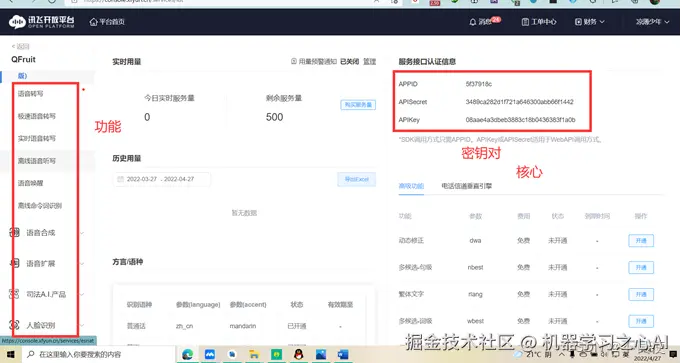
Task: Click the APISecret value text
Action: pos(519,102)
